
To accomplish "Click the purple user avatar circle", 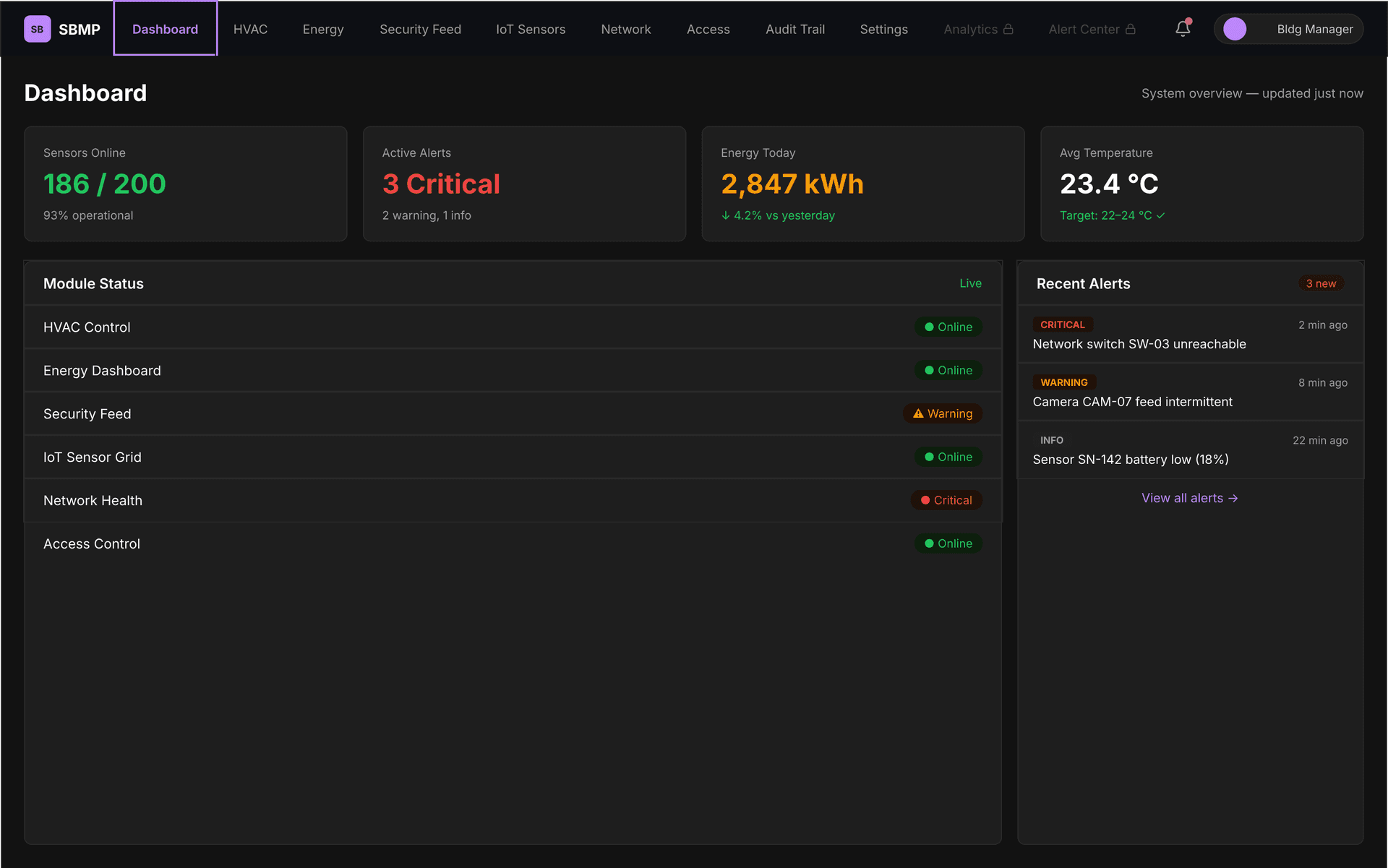I will pos(1235,29).
